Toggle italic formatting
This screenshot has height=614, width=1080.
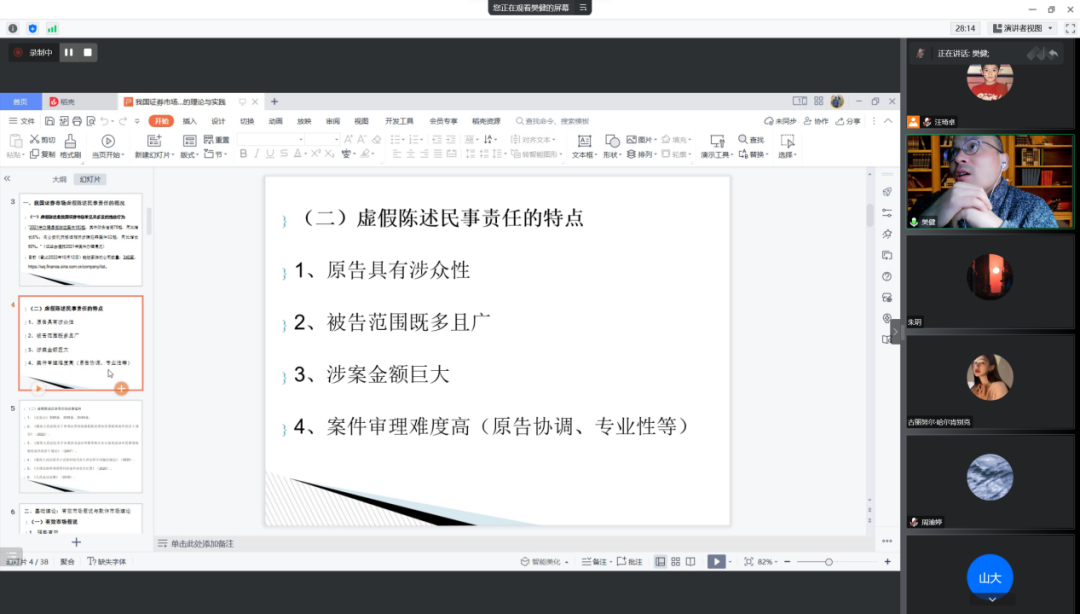tap(256, 154)
